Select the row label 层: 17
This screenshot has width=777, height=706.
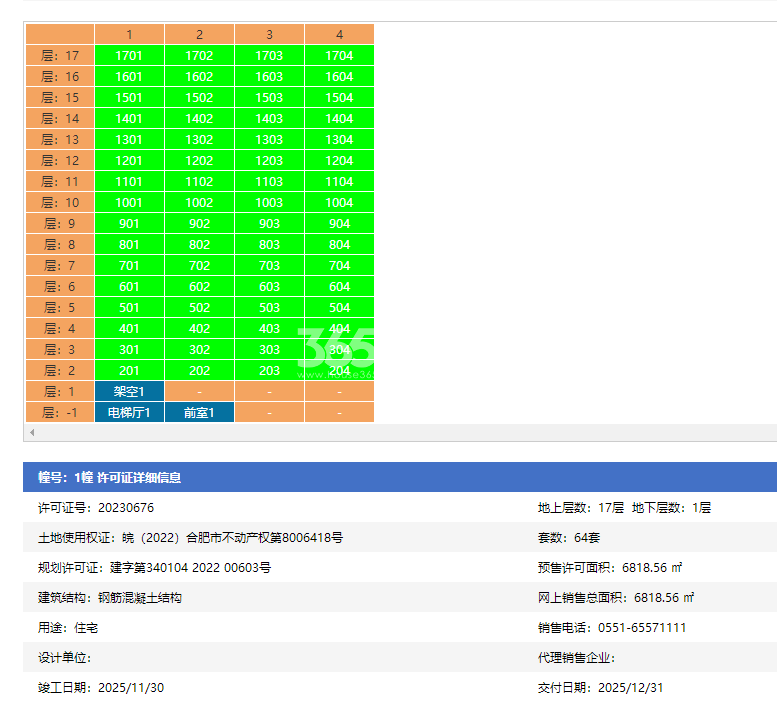click(x=60, y=55)
